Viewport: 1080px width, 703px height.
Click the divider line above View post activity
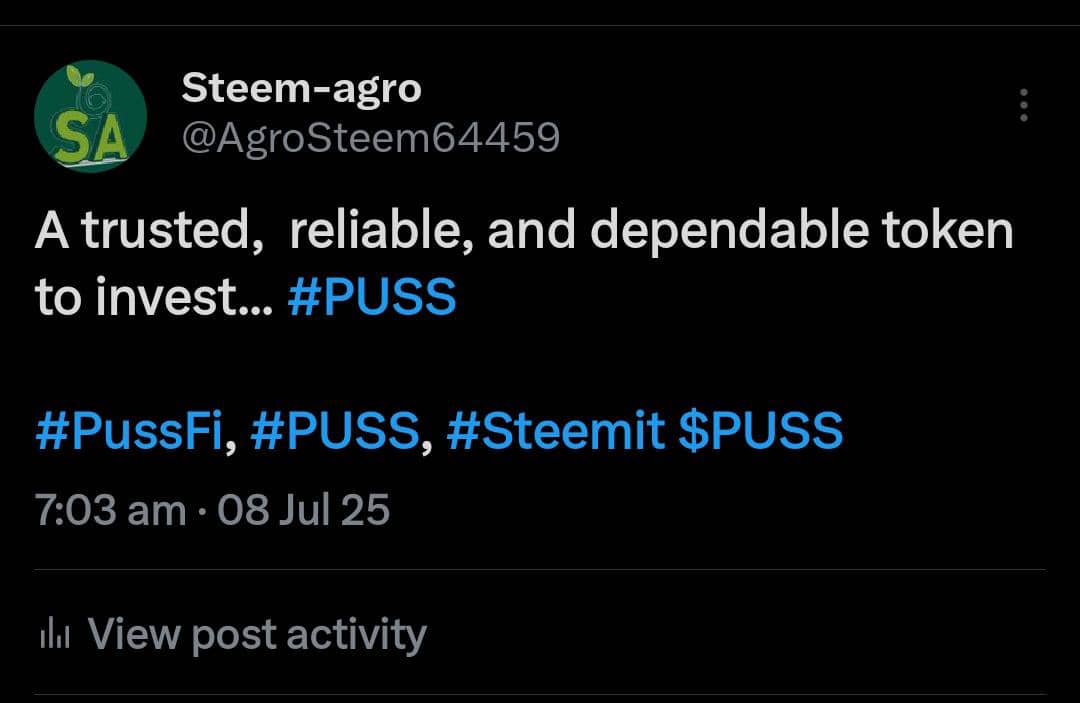click(540, 570)
